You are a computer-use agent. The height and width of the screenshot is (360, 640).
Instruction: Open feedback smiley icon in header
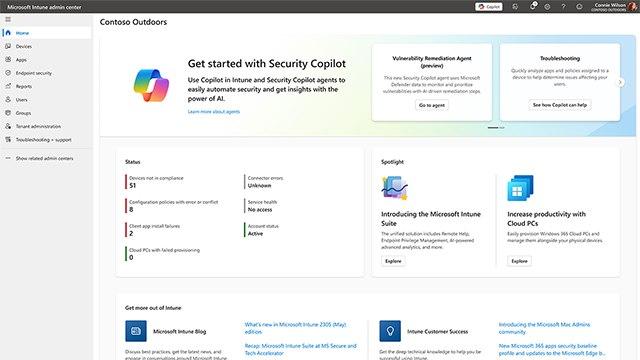(579, 7)
